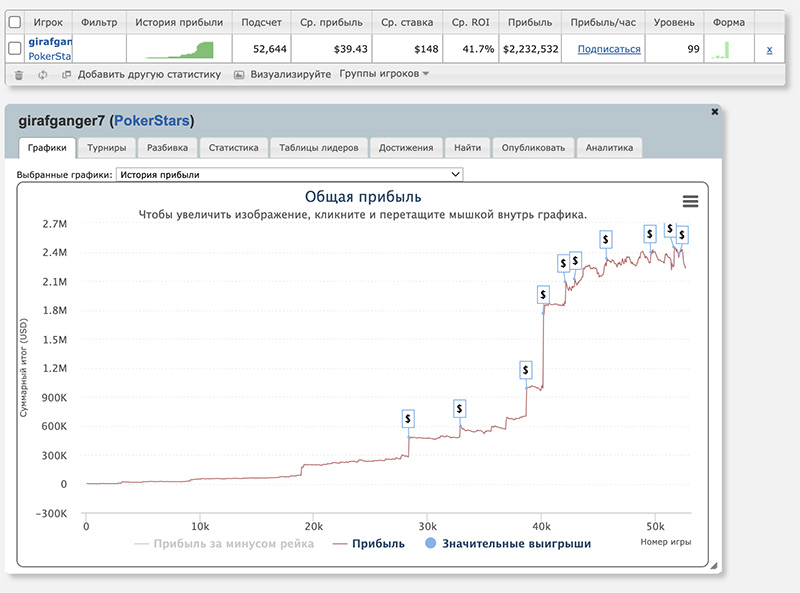Click the trash delete icon below the table
Image resolution: width=800 pixels, height=593 pixels.
click(18, 74)
